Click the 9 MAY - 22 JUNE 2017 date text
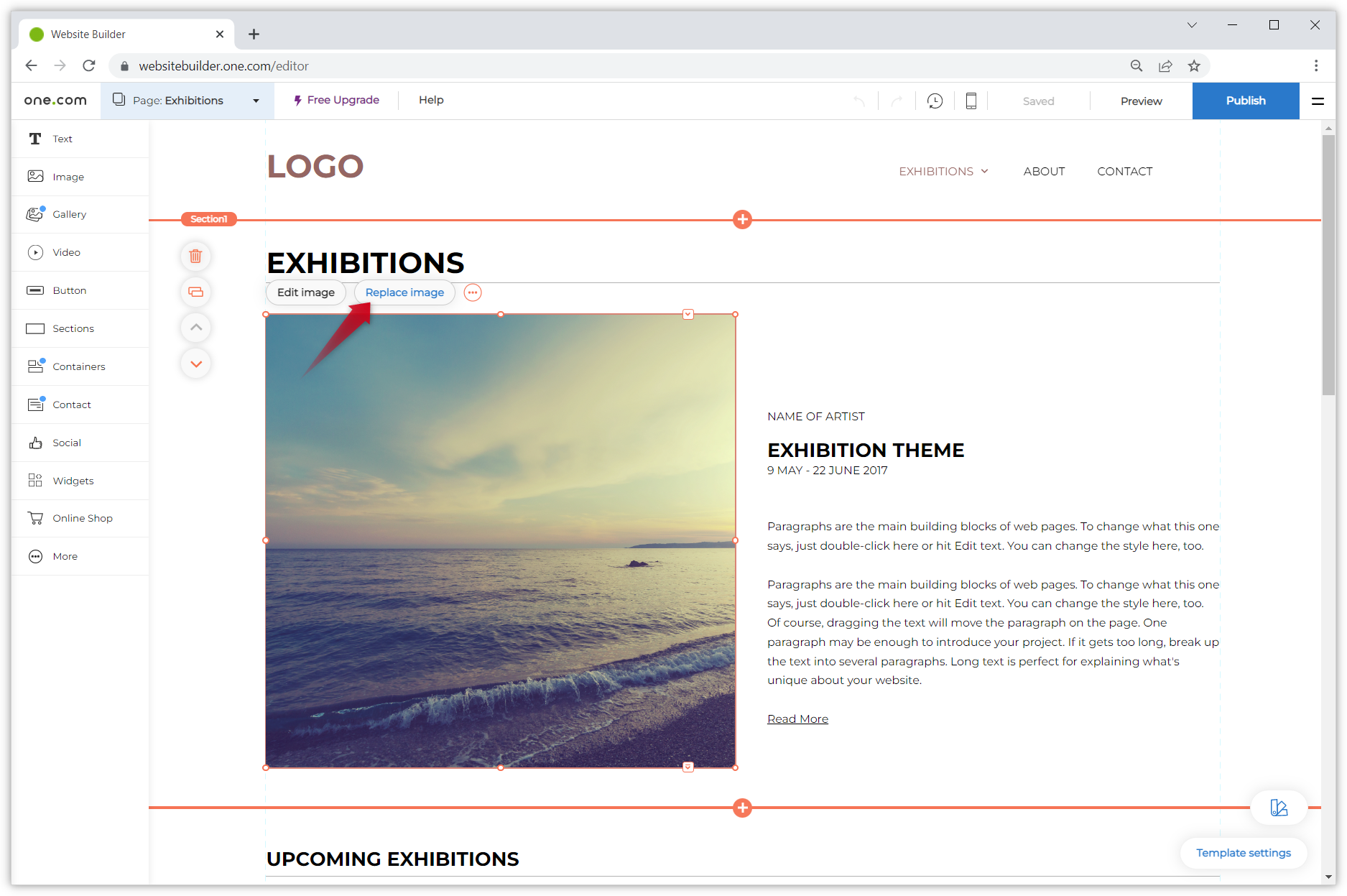The image size is (1347, 896). (828, 471)
